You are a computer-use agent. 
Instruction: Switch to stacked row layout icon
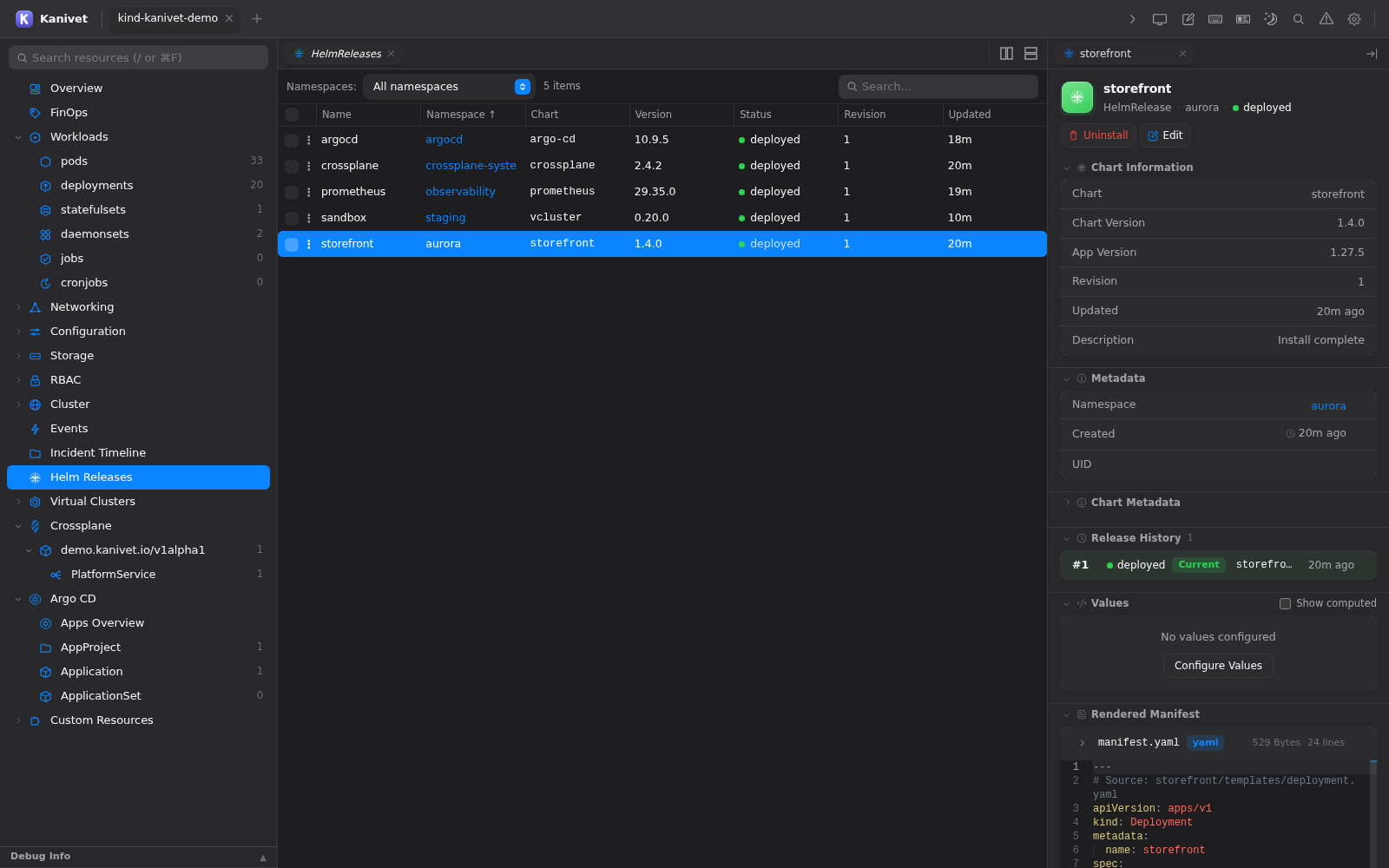1031,54
